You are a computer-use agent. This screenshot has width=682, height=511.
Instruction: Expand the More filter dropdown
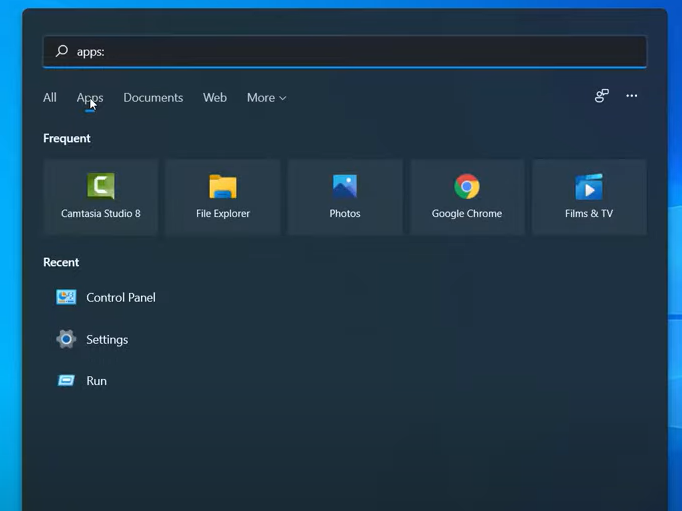[x=266, y=98]
